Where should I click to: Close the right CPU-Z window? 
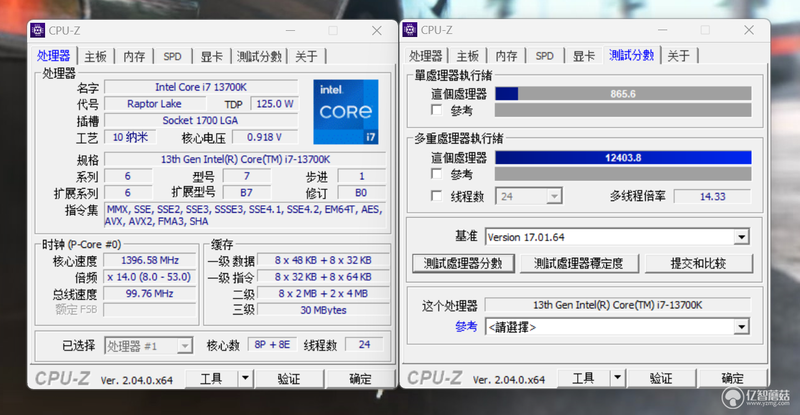748,30
